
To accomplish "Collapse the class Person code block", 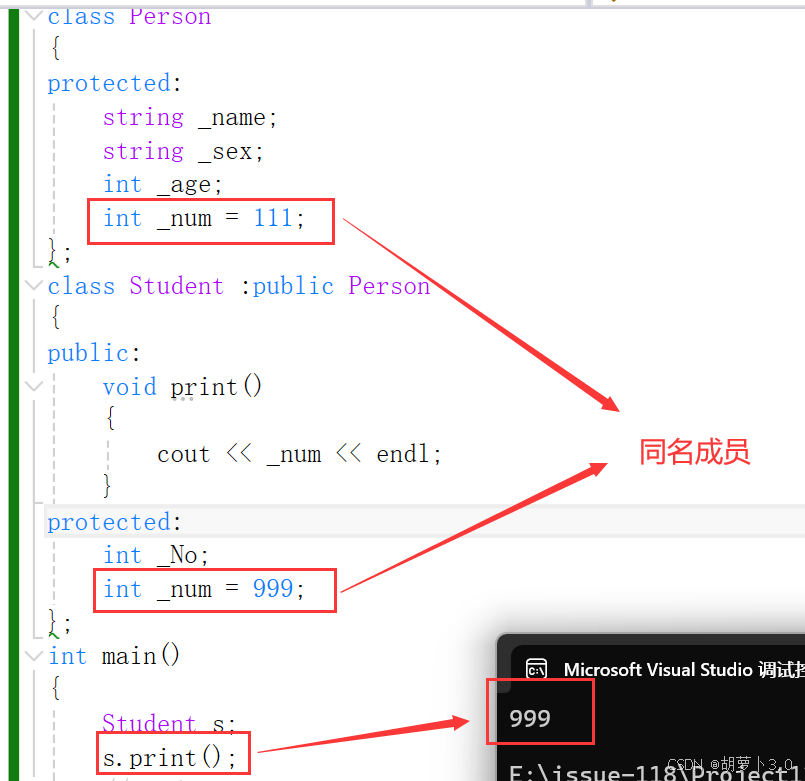I will pos(34,16).
